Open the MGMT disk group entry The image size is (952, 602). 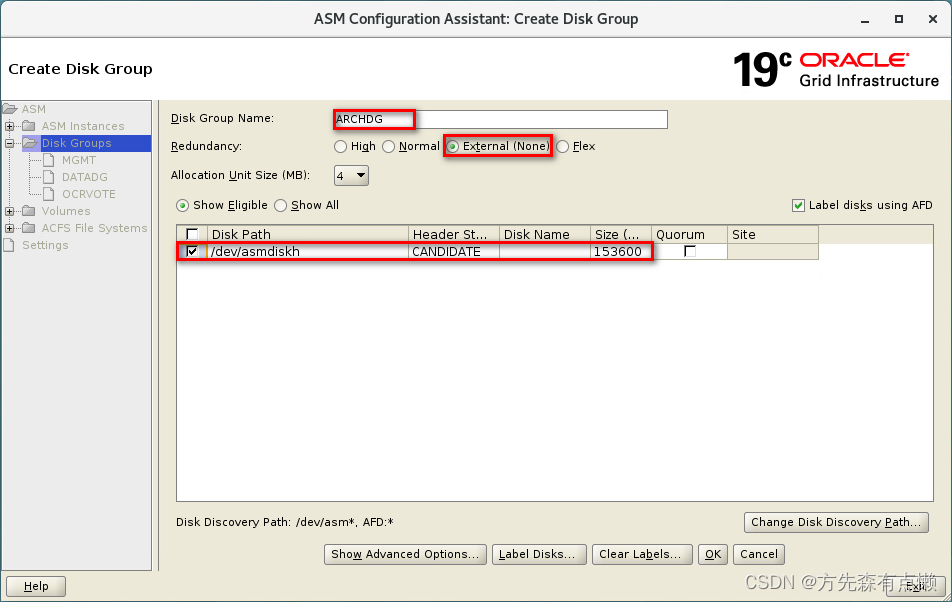pos(79,160)
